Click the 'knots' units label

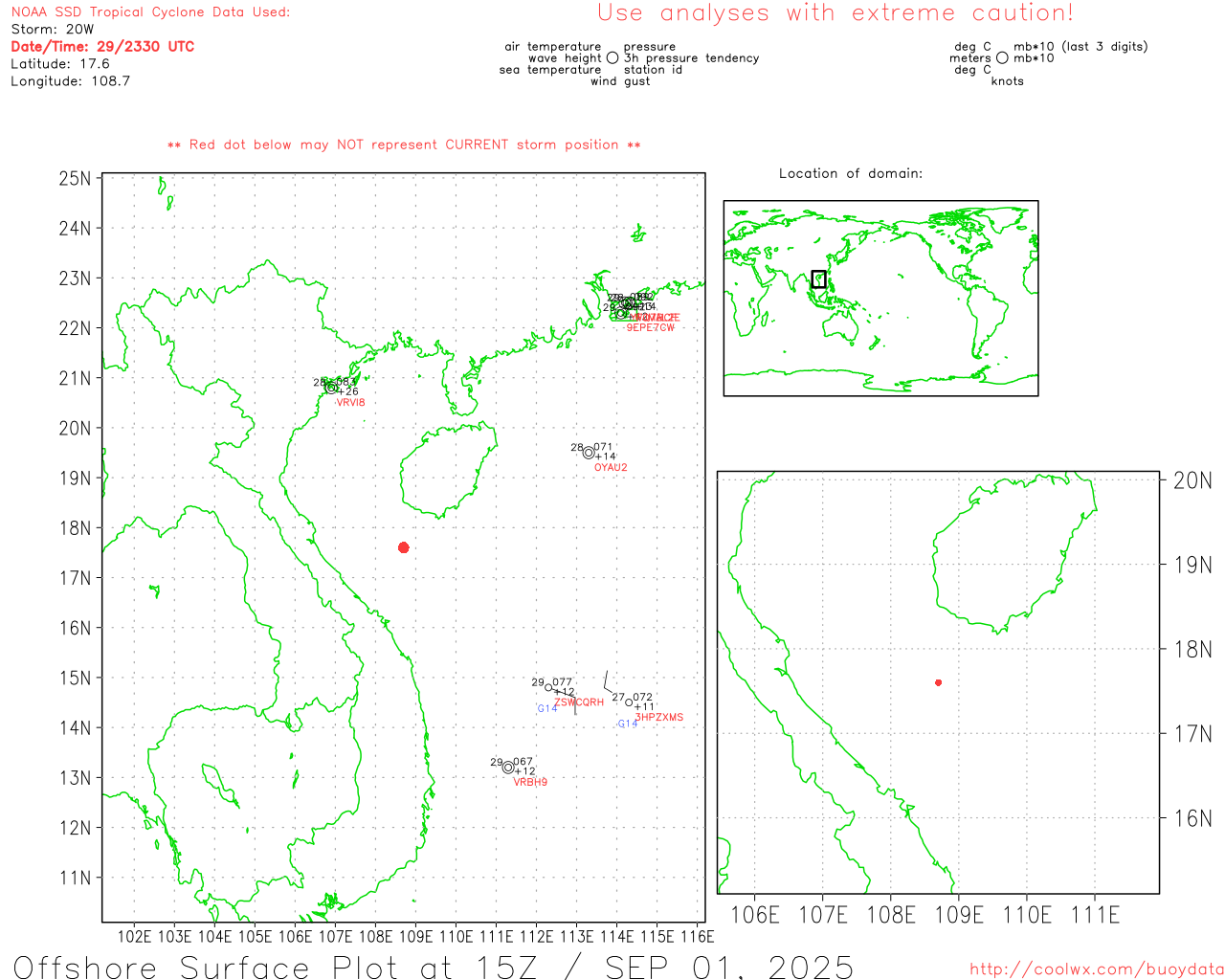point(1008,81)
